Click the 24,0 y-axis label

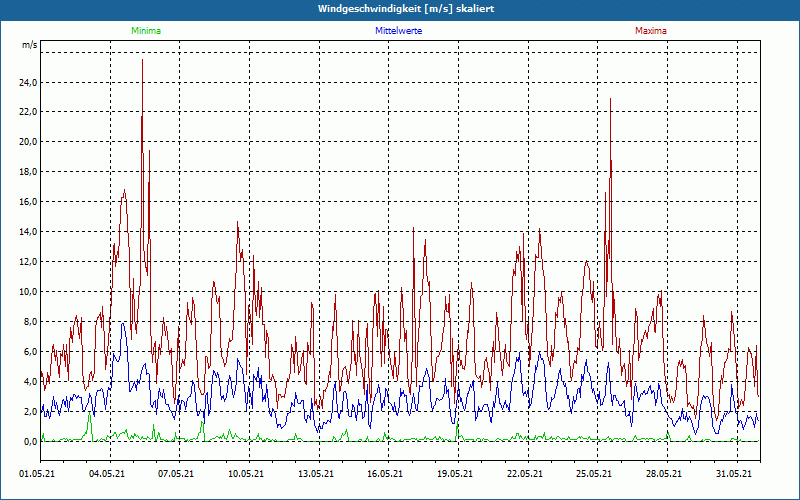28,82
